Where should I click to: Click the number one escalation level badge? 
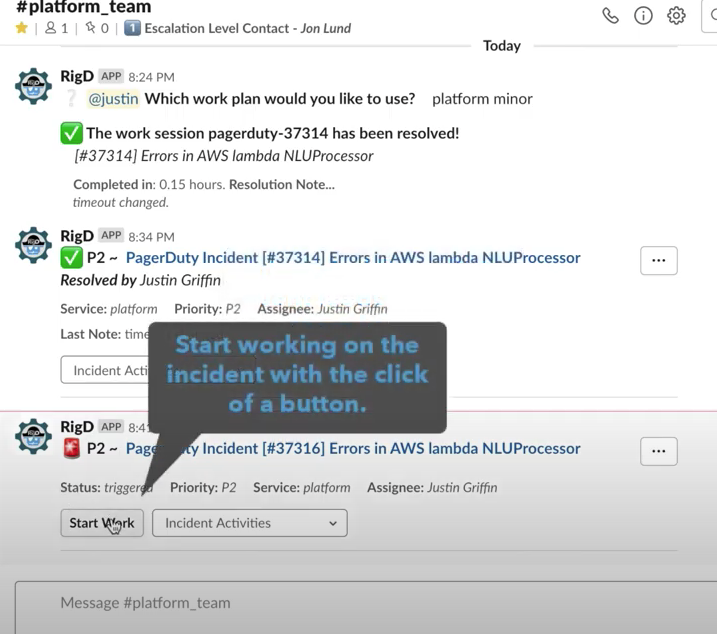pyautogui.click(x=132, y=28)
